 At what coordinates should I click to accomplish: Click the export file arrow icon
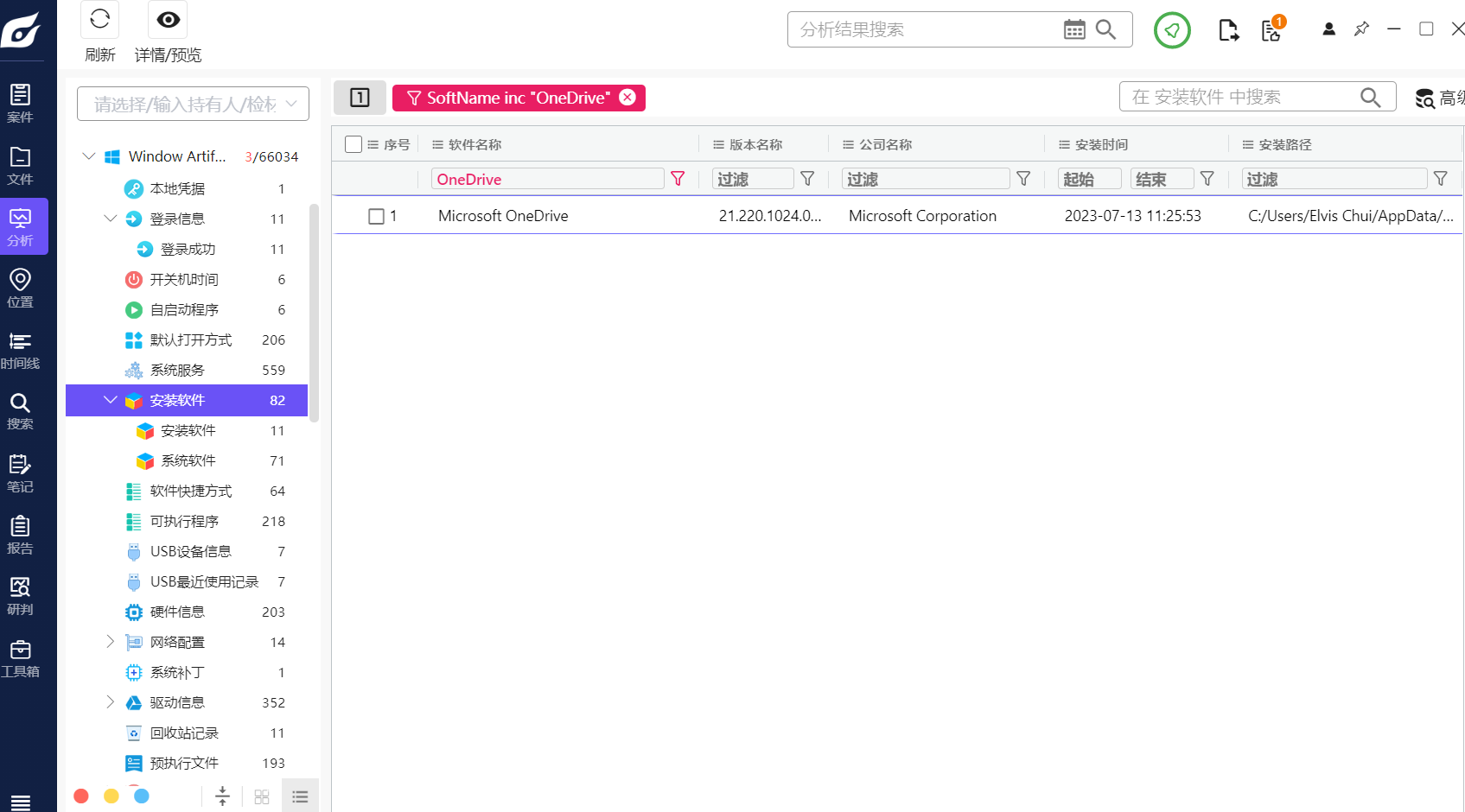coord(1228,30)
